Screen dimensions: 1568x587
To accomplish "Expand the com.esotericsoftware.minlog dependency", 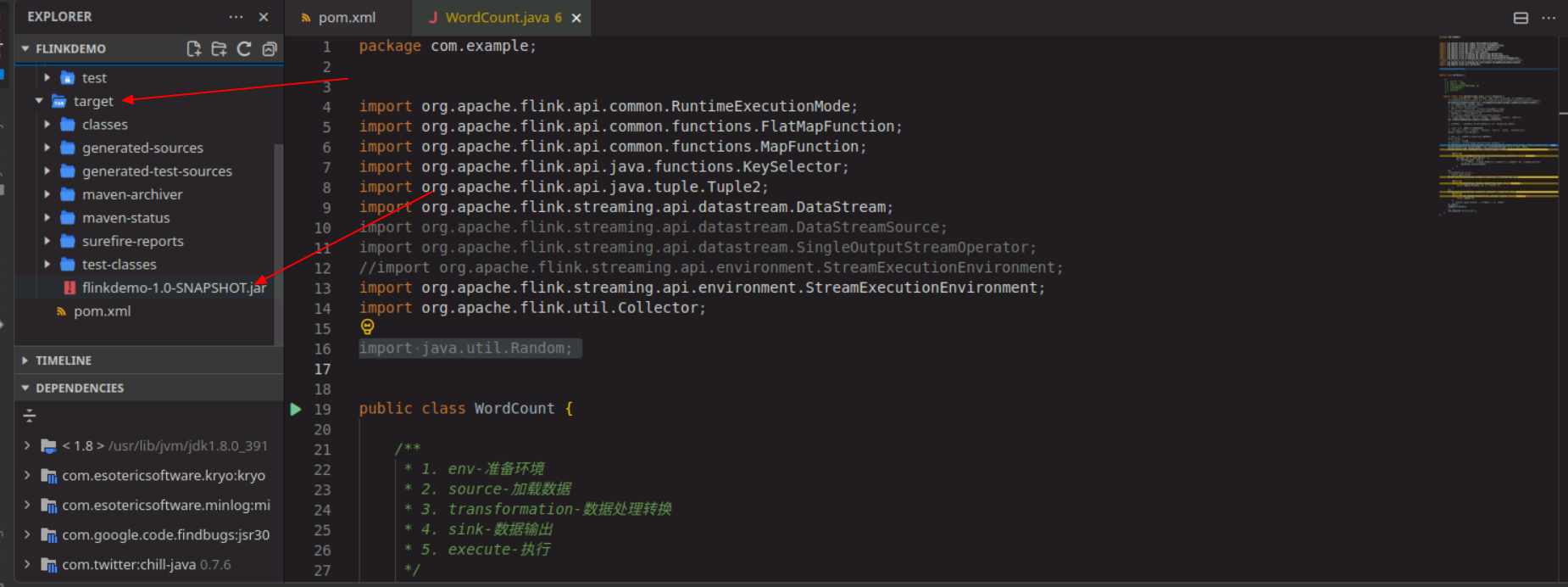I will coord(27,505).
